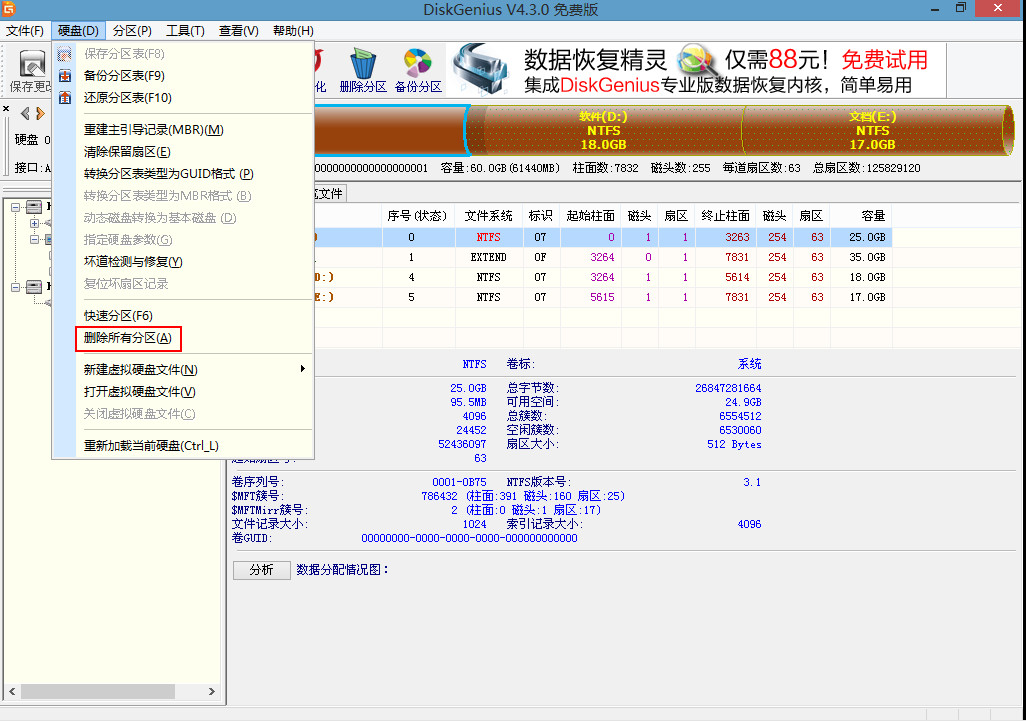The height and width of the screenshot is (721, 1026).
Task: Go to next disk with orange right arrow
Action: point(41,114)
